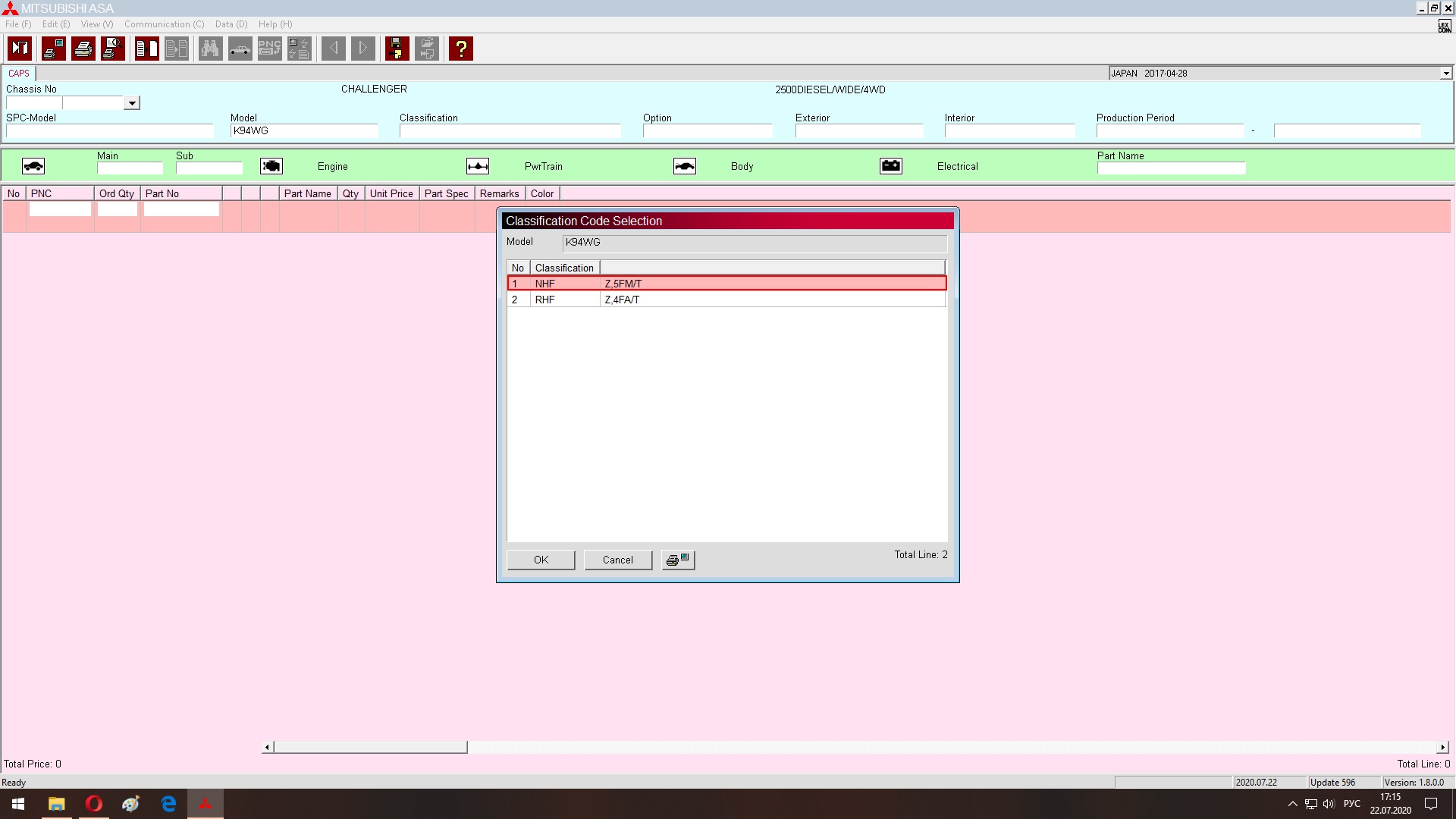
Task: Open Opera browser from the taskbar
Action: tap(94, 804)
